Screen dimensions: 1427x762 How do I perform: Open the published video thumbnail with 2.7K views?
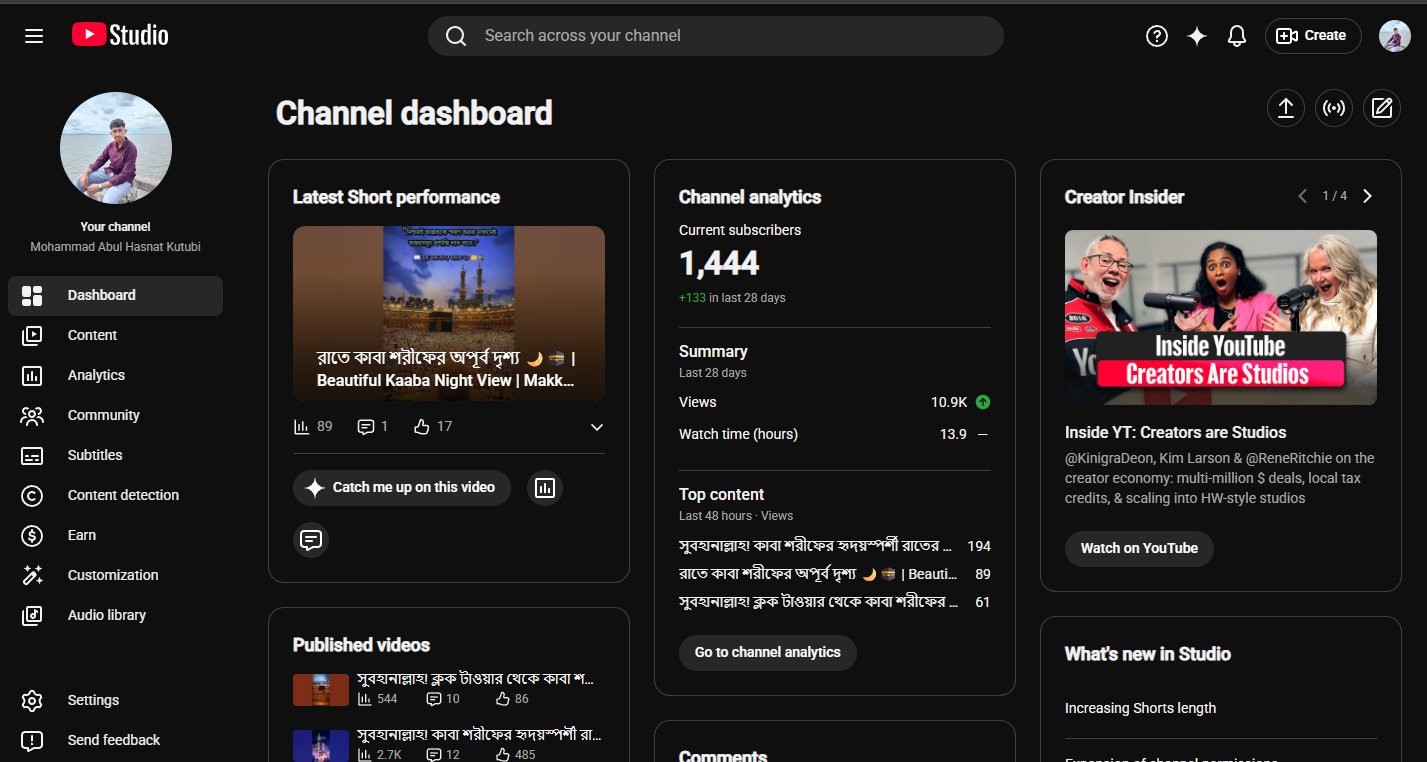[x=321, y=746]
